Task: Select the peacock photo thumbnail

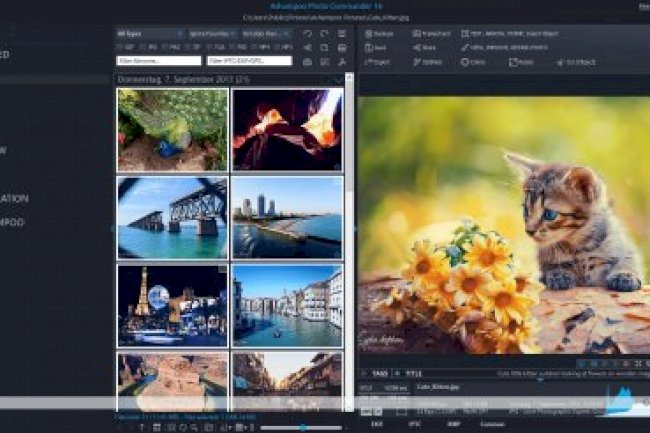Action: click(172, 130)
